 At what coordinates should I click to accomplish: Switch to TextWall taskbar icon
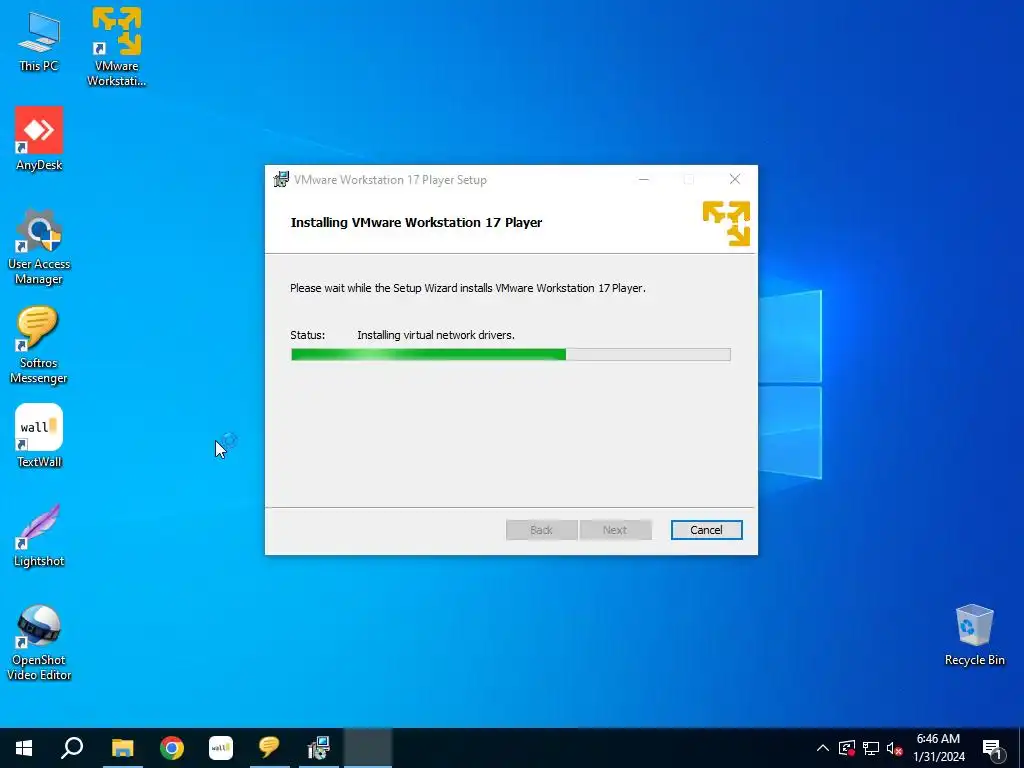click(x=221, y=748)
